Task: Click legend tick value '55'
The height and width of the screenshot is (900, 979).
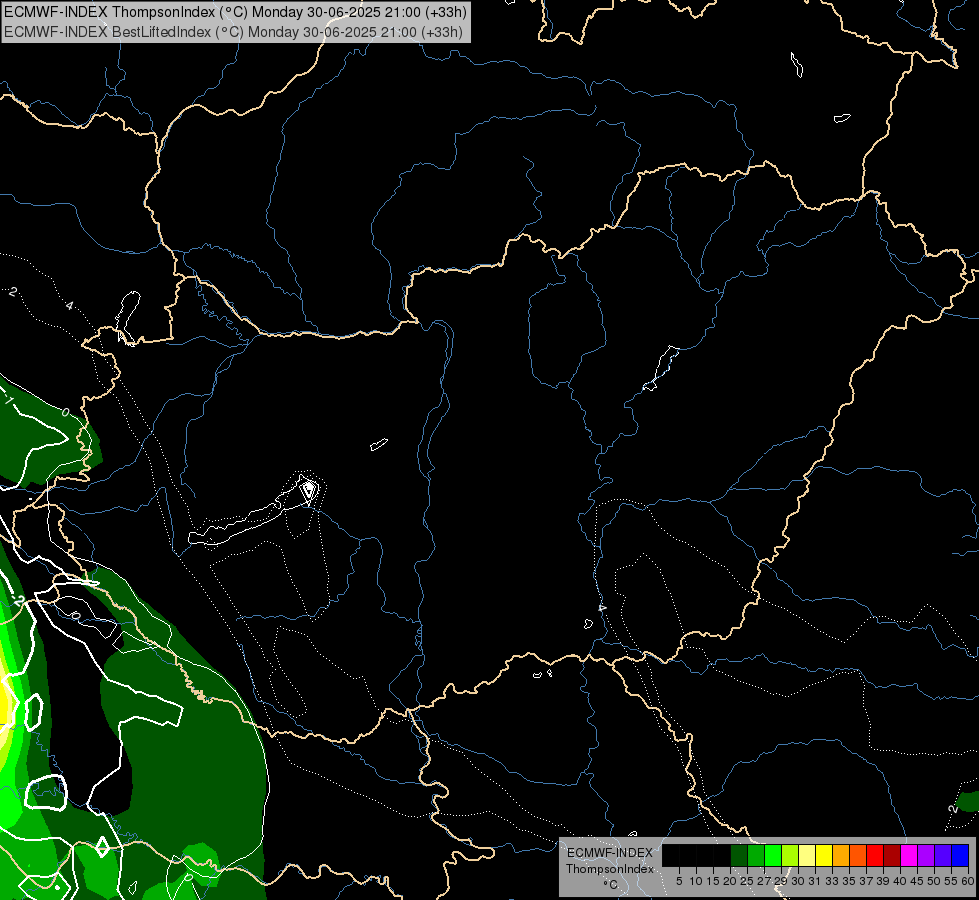Action: (x=951, y=881)
